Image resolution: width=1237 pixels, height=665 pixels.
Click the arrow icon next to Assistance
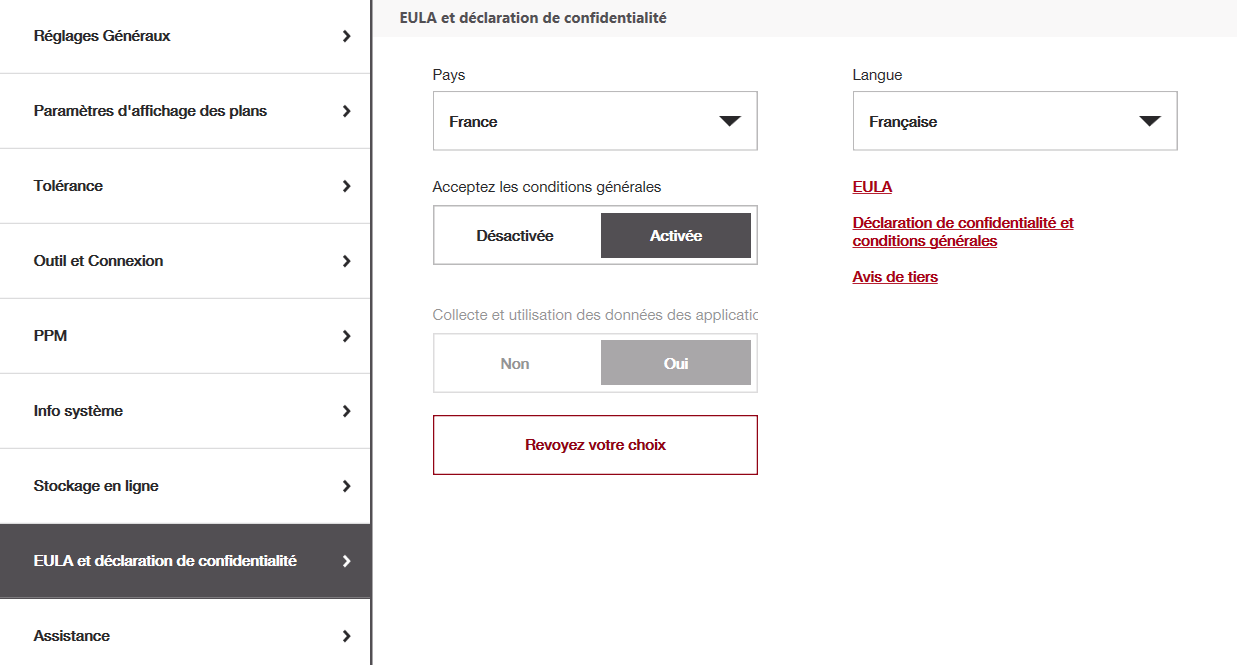346,636
